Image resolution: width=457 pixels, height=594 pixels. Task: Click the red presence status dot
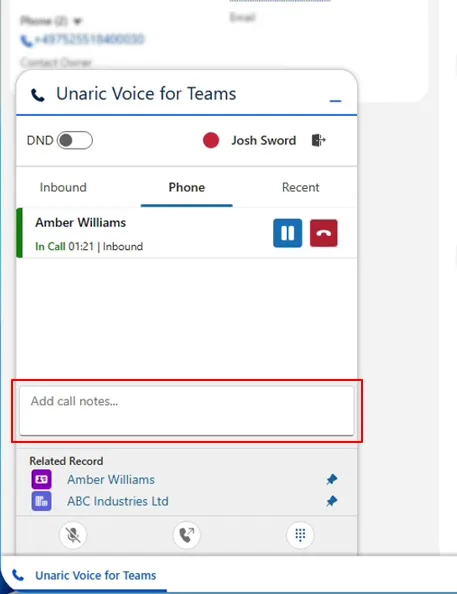tap(211, 140)
